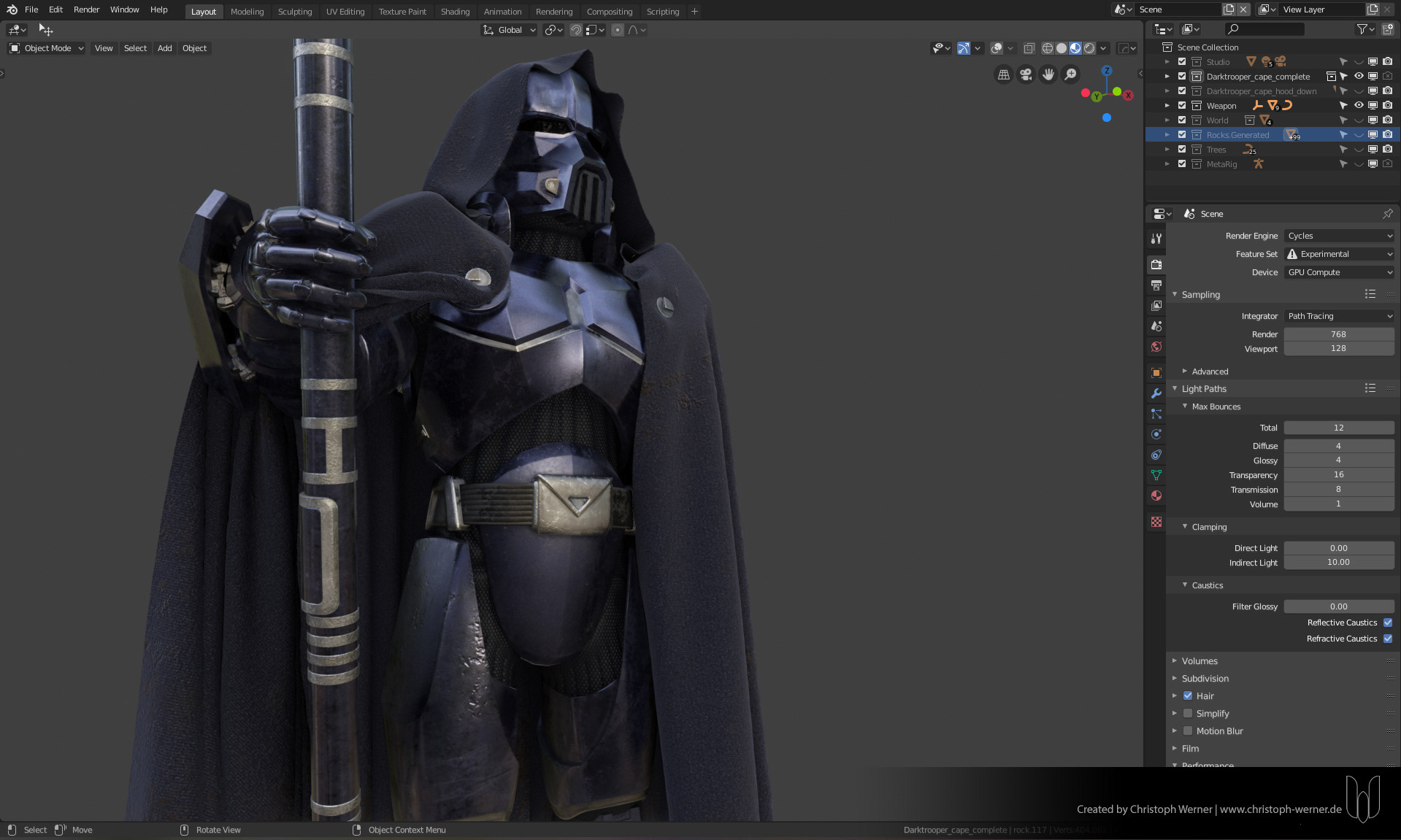1401x840 pixels.
Task: Click the Sampling presets button
Action: point(1370,294)
